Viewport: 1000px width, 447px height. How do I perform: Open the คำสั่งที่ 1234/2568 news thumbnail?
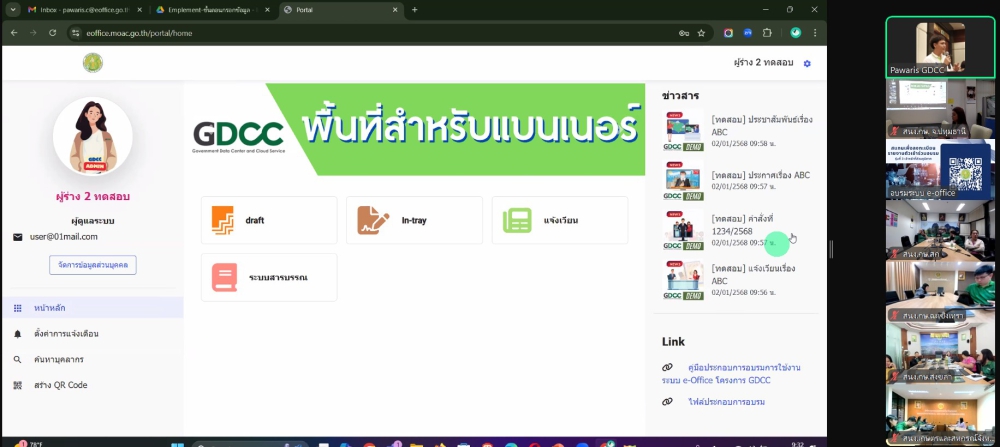coord(684,230)
